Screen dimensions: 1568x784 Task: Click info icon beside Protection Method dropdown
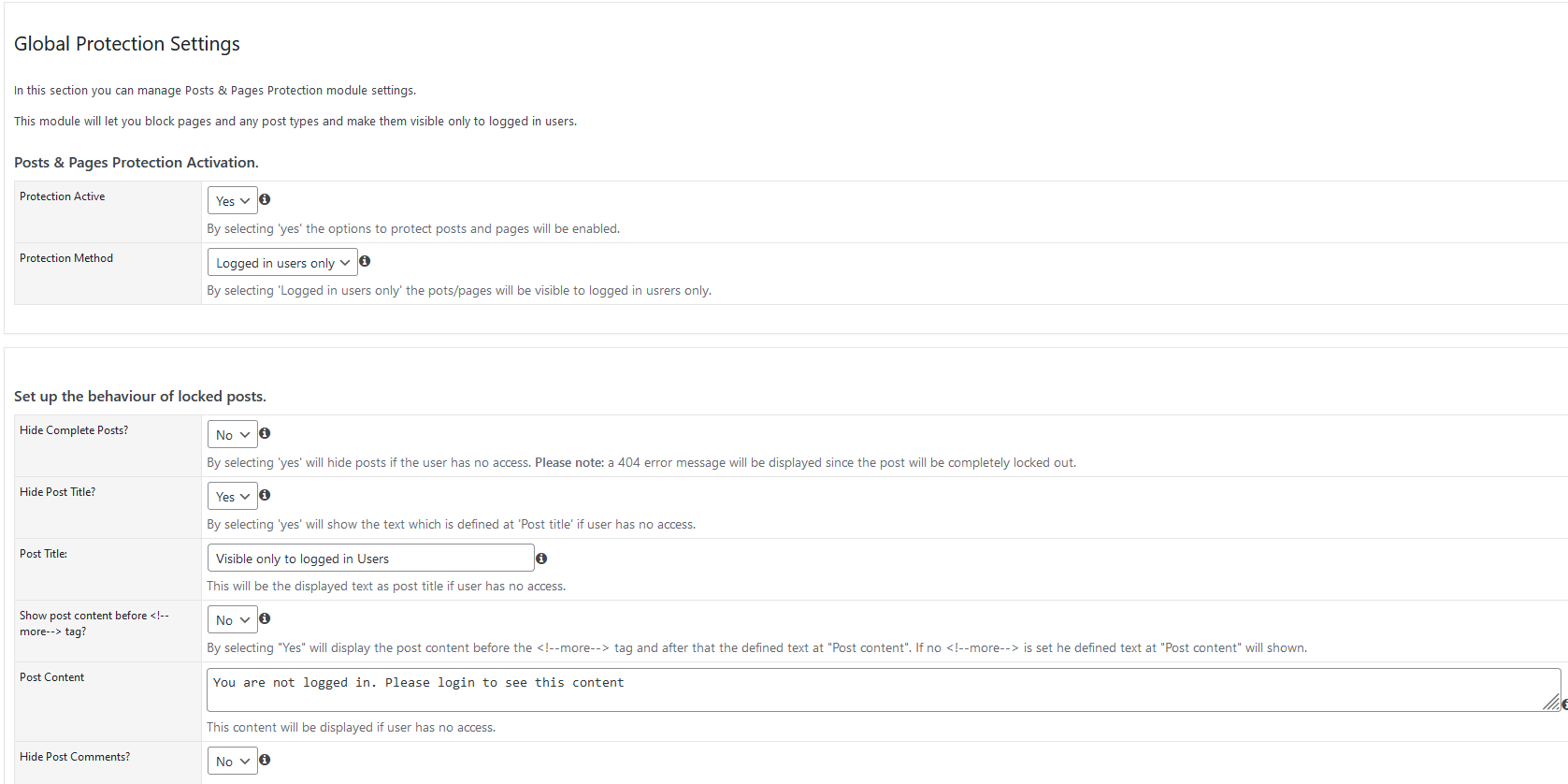point(365,261)
